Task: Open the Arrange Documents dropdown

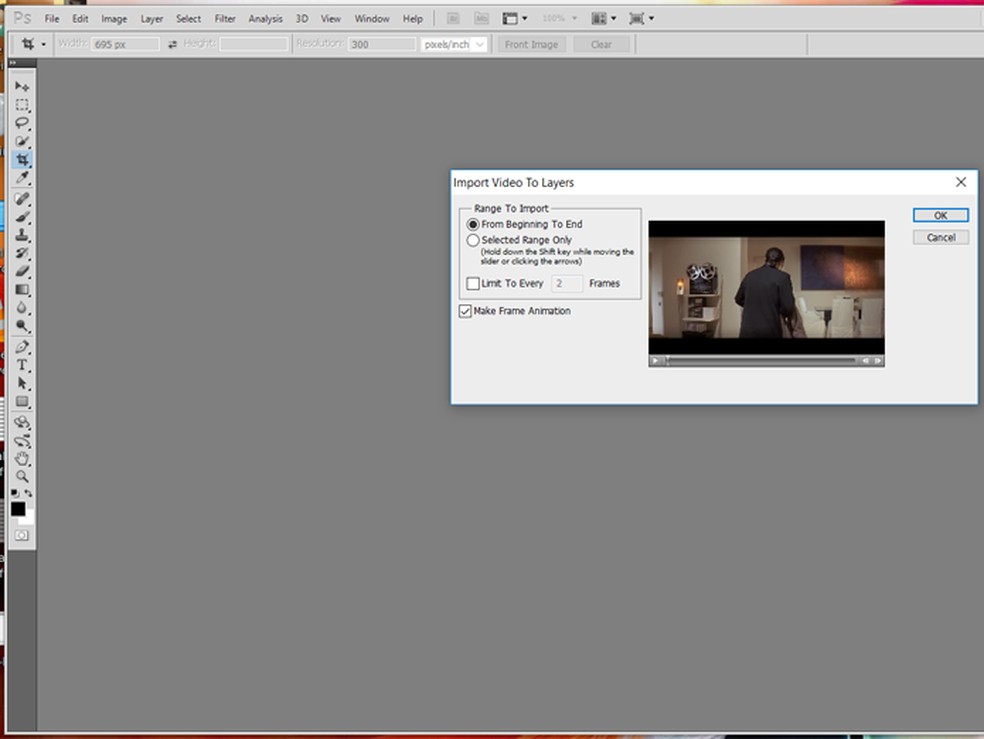Action: (604, 19)
